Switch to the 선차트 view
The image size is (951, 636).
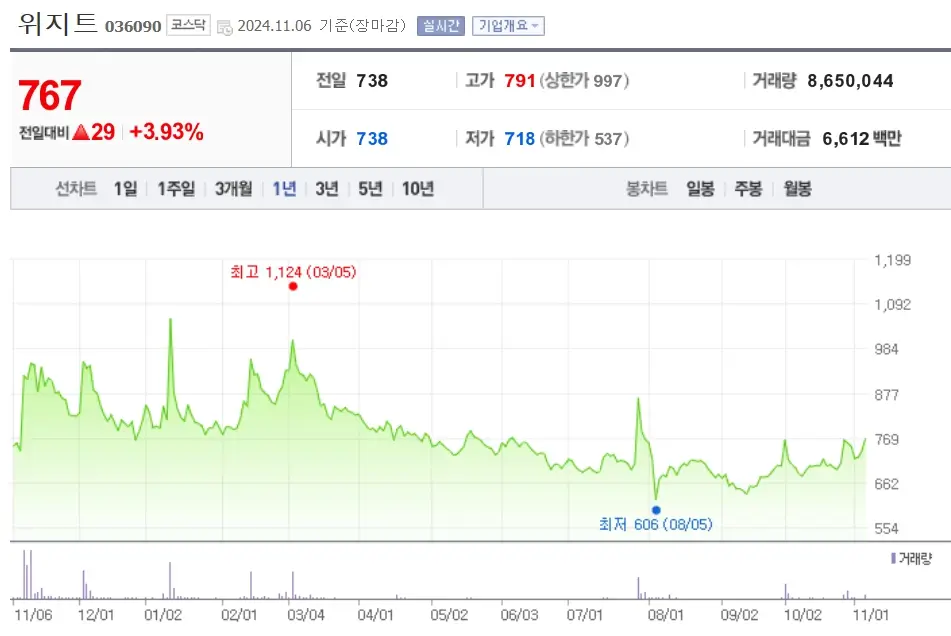(x=76, y=187)
